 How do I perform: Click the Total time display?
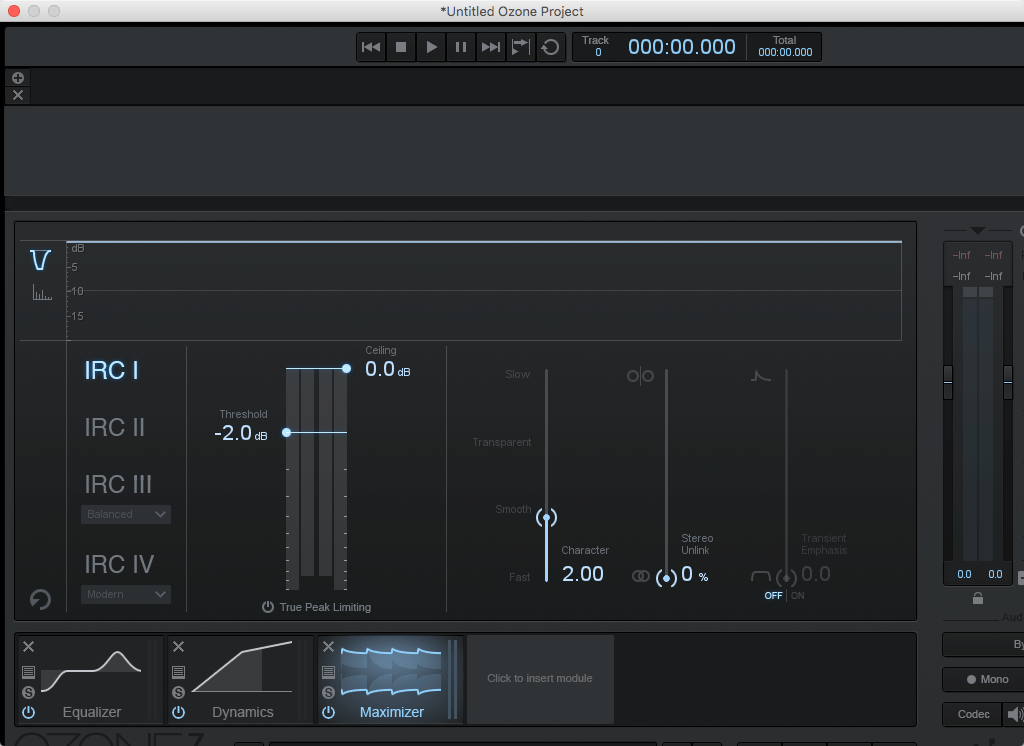785,46
